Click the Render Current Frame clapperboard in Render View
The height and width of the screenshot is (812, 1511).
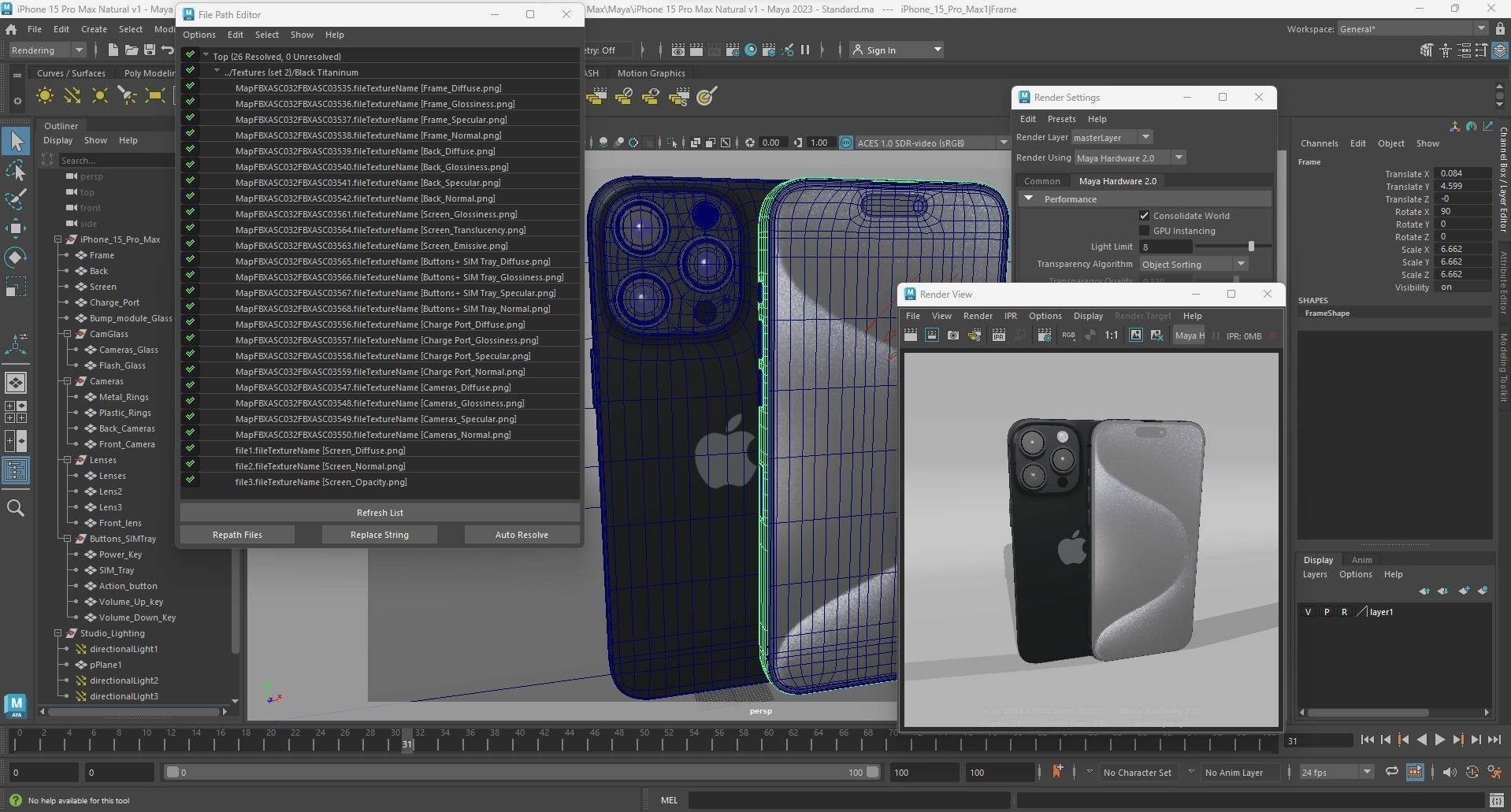pyautogui.click(x=911, y=336)
